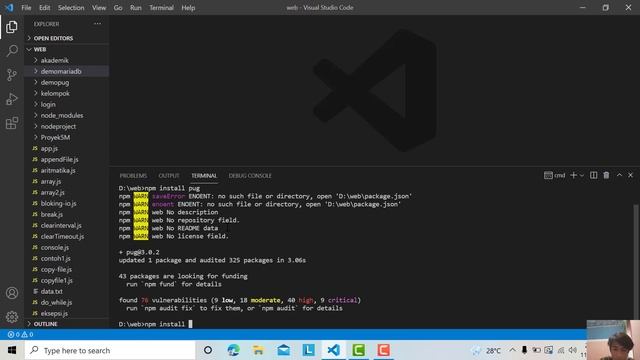
Task: Open appendFile.js file
Action: (67, 159)
